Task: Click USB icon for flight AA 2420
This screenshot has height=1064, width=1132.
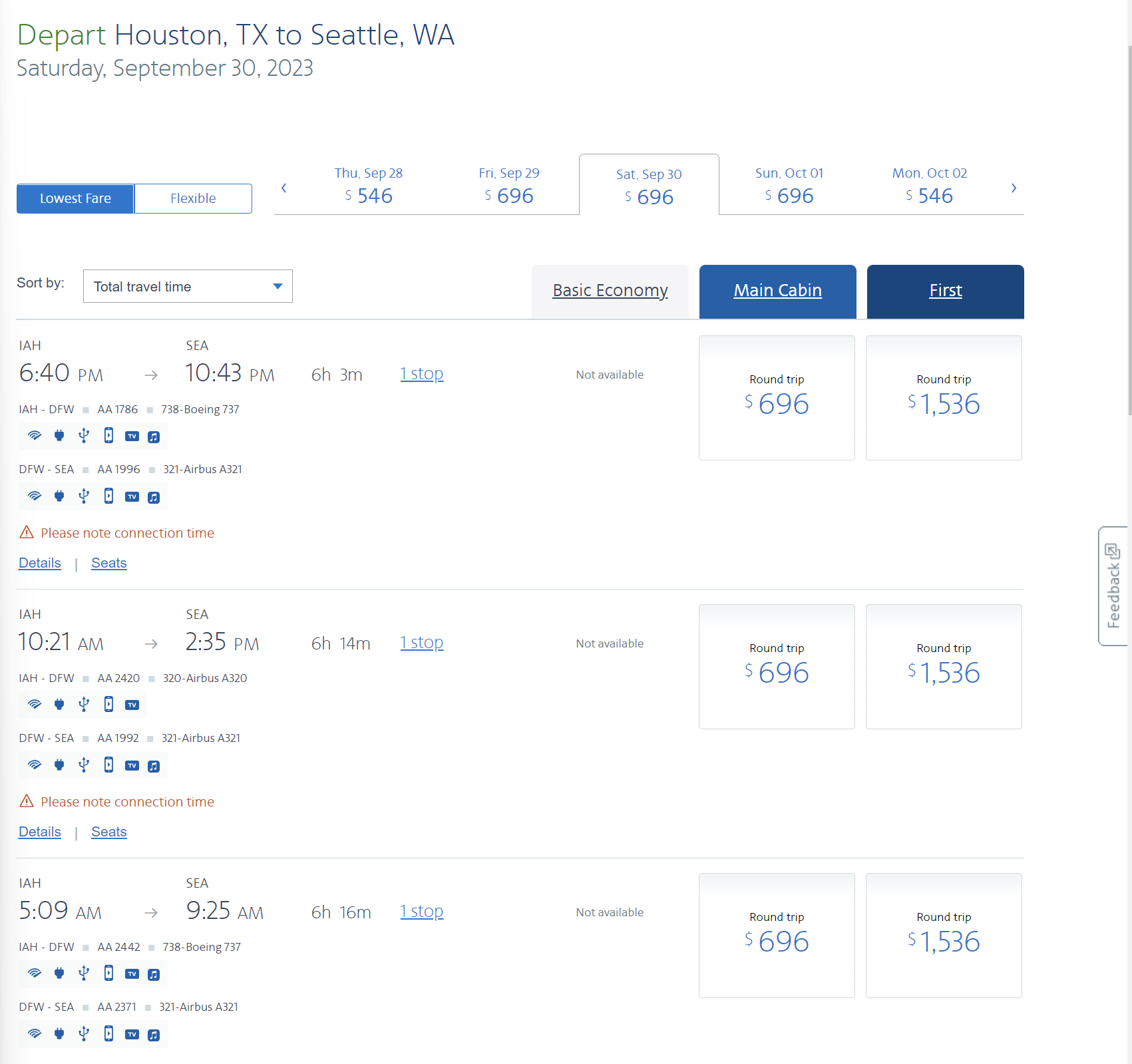Action: (84, 704)
